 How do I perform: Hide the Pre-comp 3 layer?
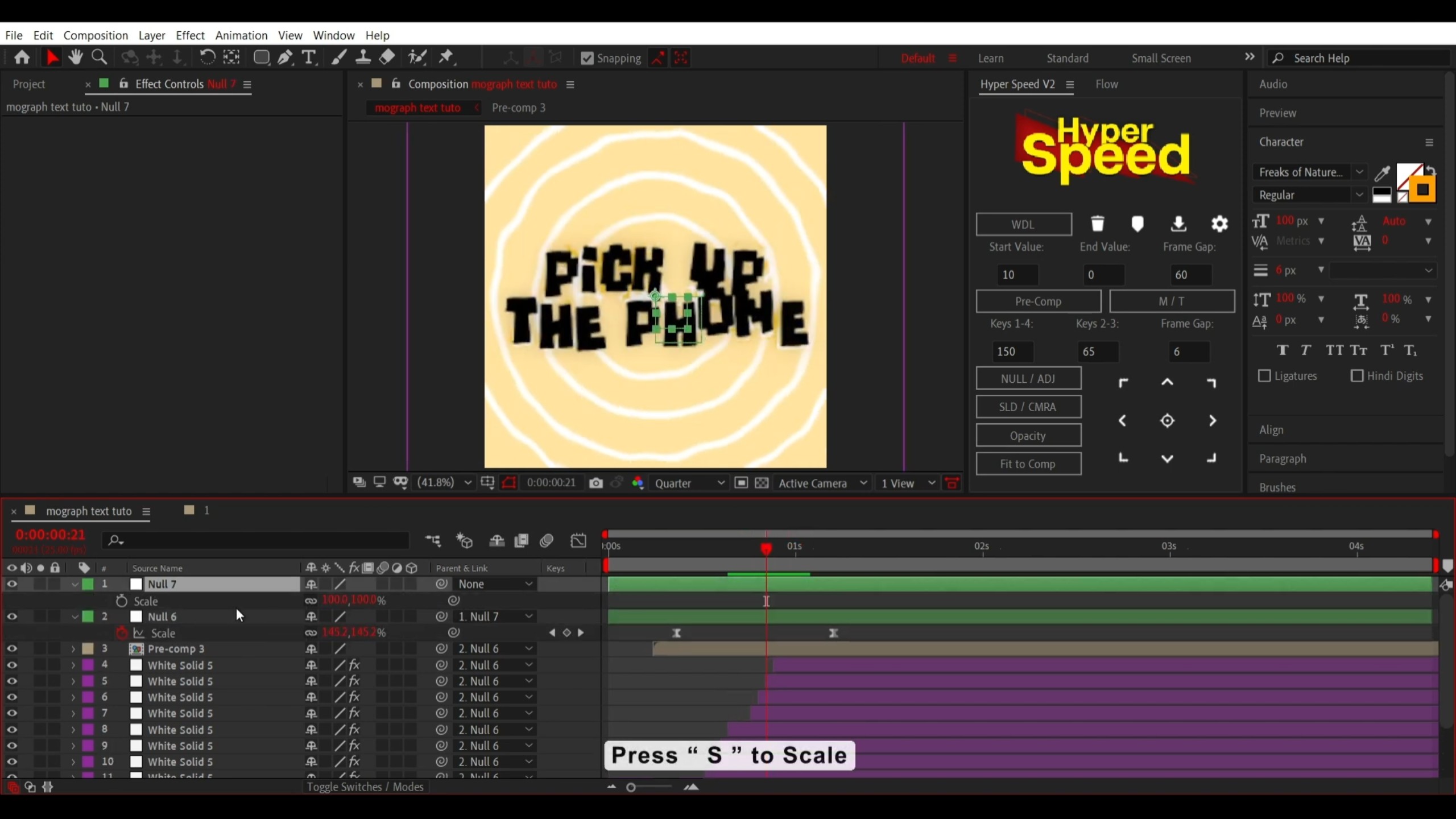12,648
